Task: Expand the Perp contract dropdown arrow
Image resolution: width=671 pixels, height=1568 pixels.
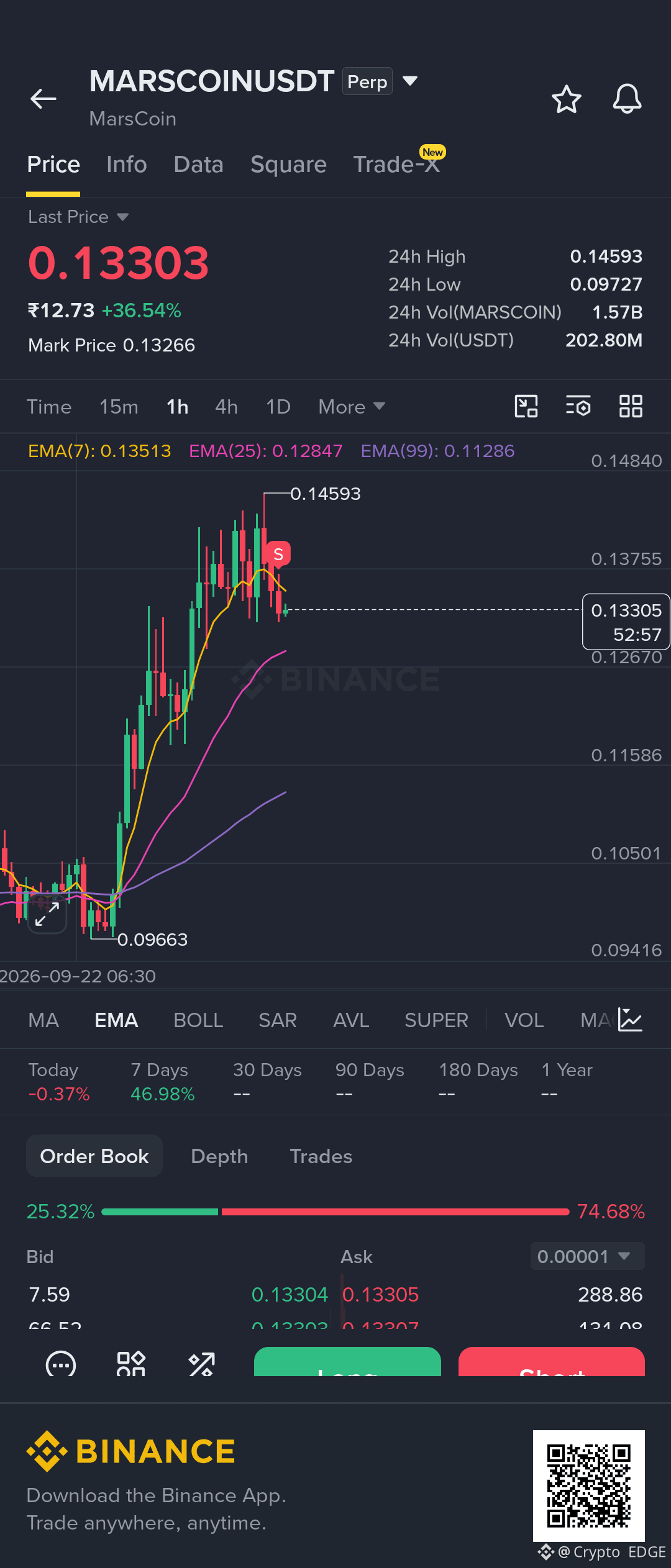Action: pos(410,81)
